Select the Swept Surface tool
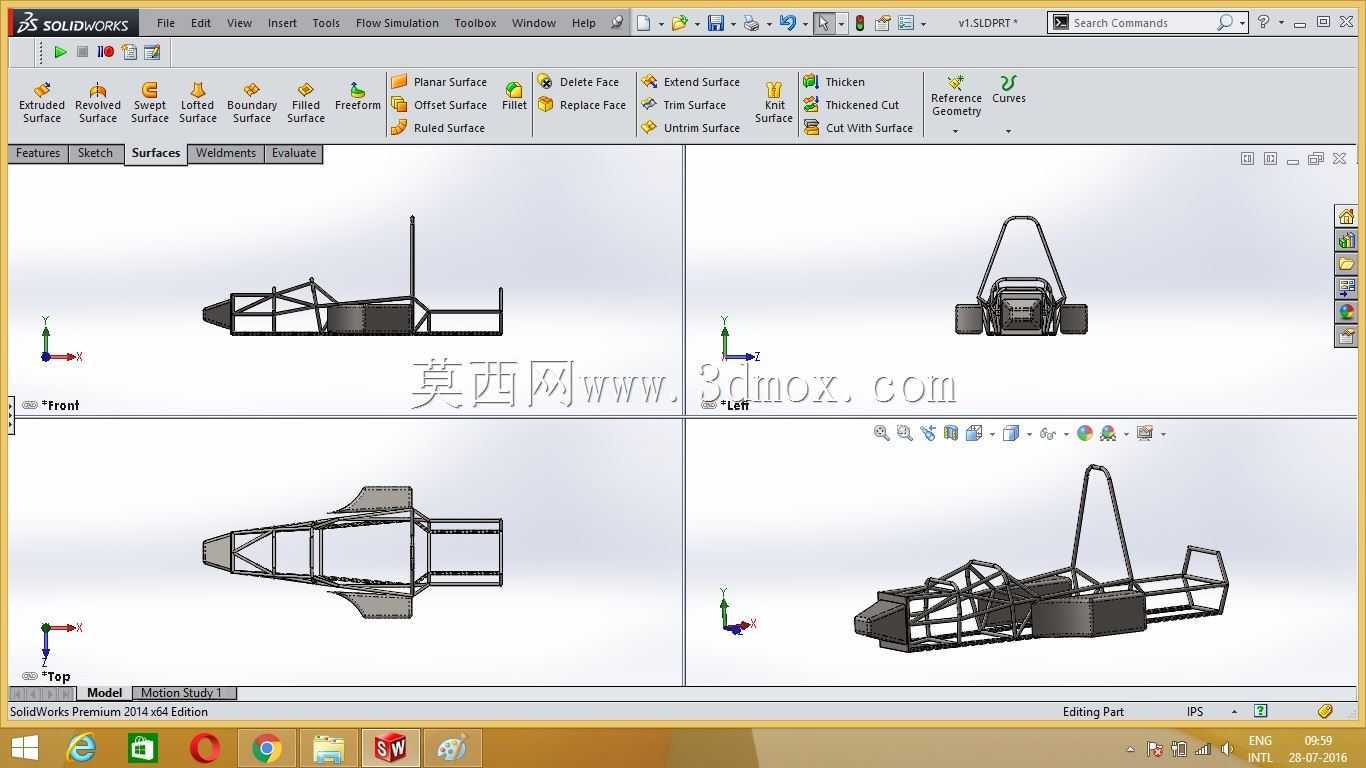The image size is (1366, 768). coord(150,103)
